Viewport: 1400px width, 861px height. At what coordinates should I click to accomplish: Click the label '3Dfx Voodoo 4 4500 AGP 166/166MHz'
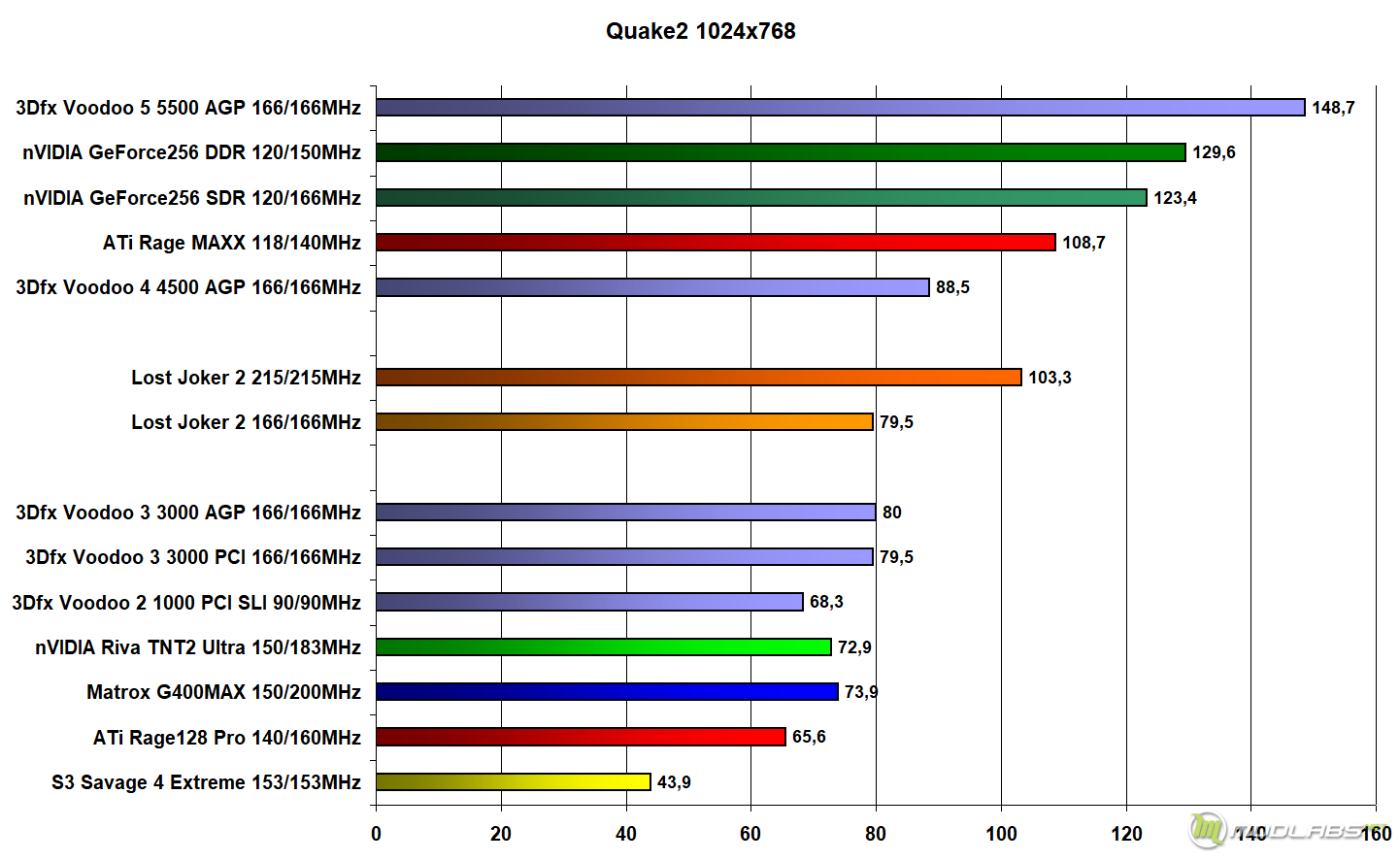[x=188, y=287]
